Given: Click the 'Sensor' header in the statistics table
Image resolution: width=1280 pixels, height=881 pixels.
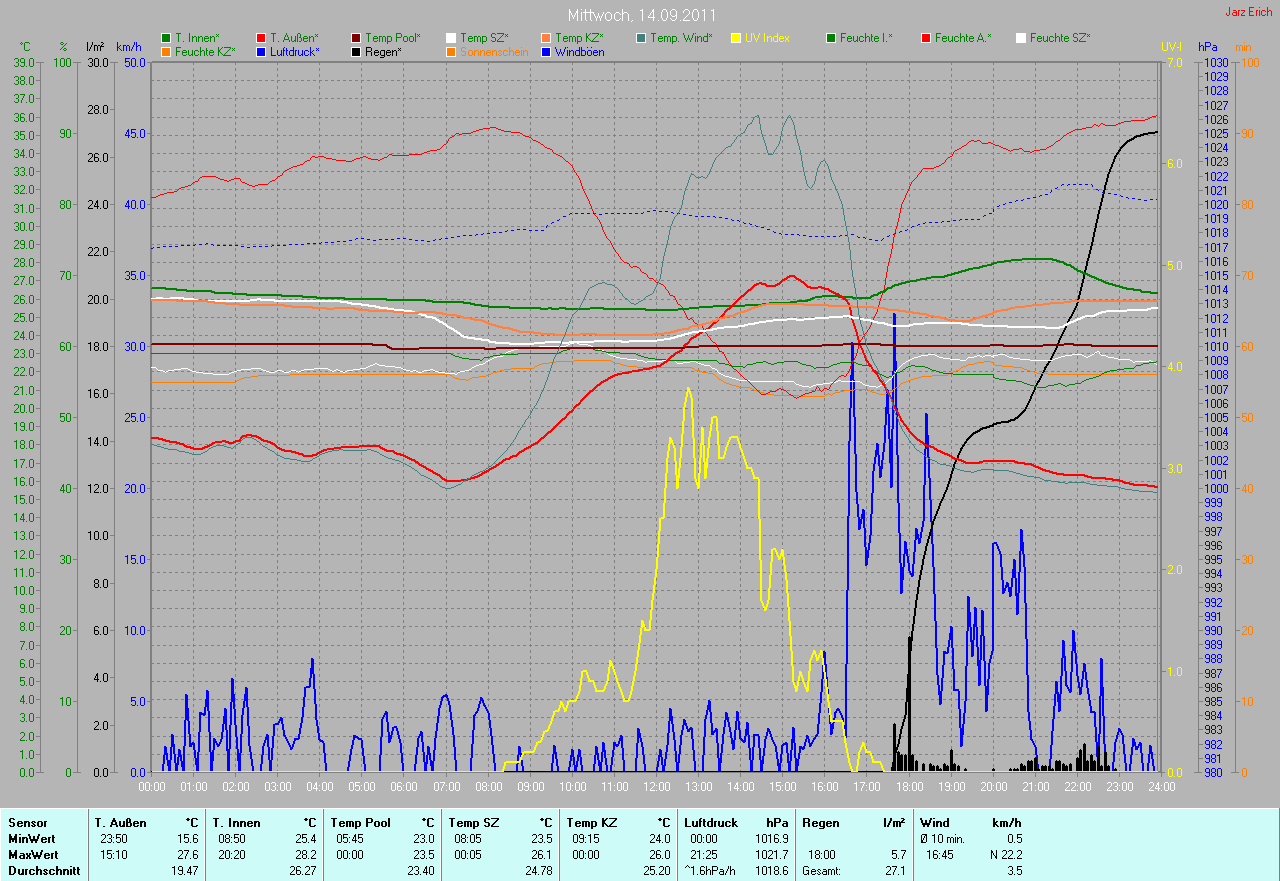Looking at the screenshot, I should tap(28, 823).
